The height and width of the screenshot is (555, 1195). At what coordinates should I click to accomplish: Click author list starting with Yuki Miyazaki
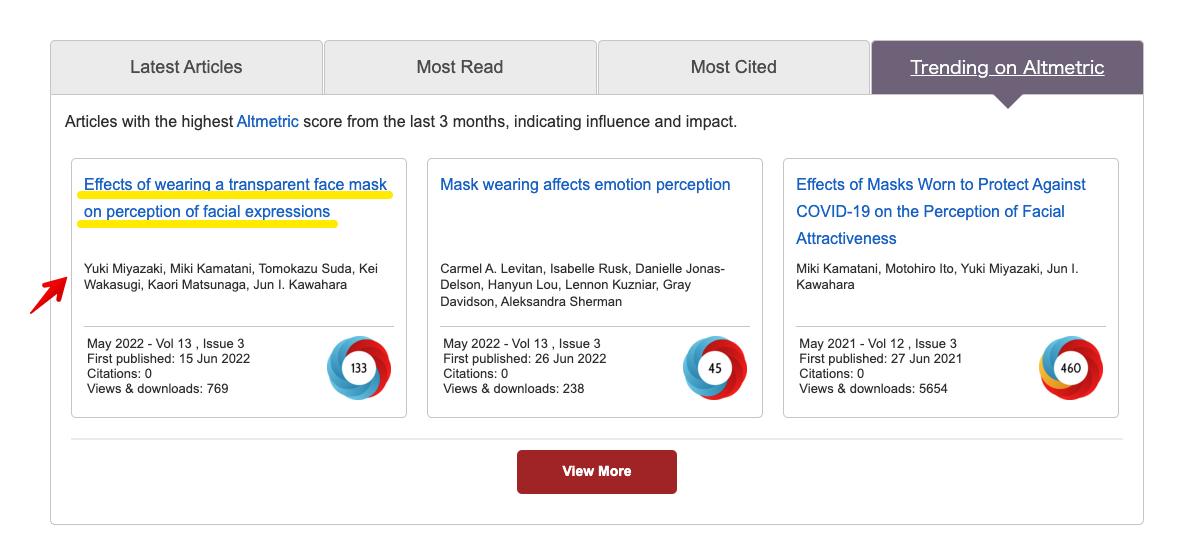230,277
